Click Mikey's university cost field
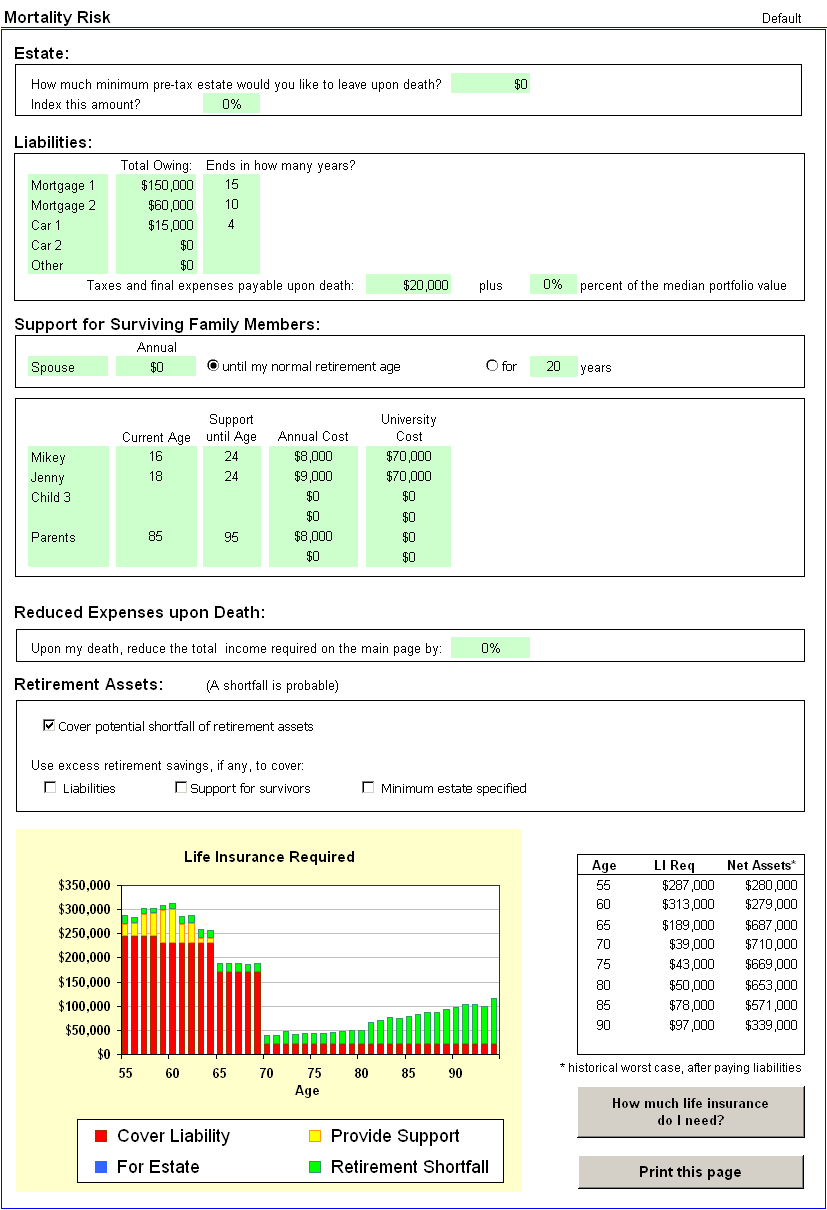The width and height of the screenshot is (827, 1210). click(x=408, y=457)
